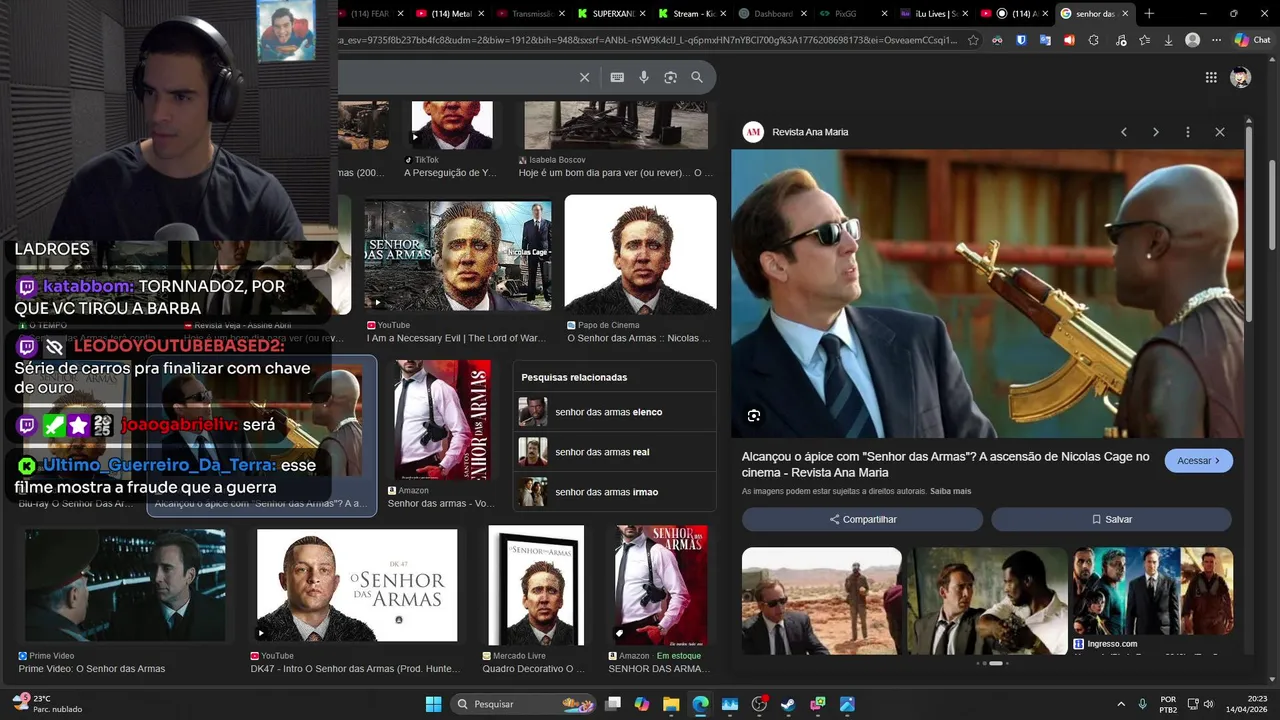Switch to the SUPERXANDÃO browser tab
The height and width of the screenshot is (720, 1280).
coord(610,14)
